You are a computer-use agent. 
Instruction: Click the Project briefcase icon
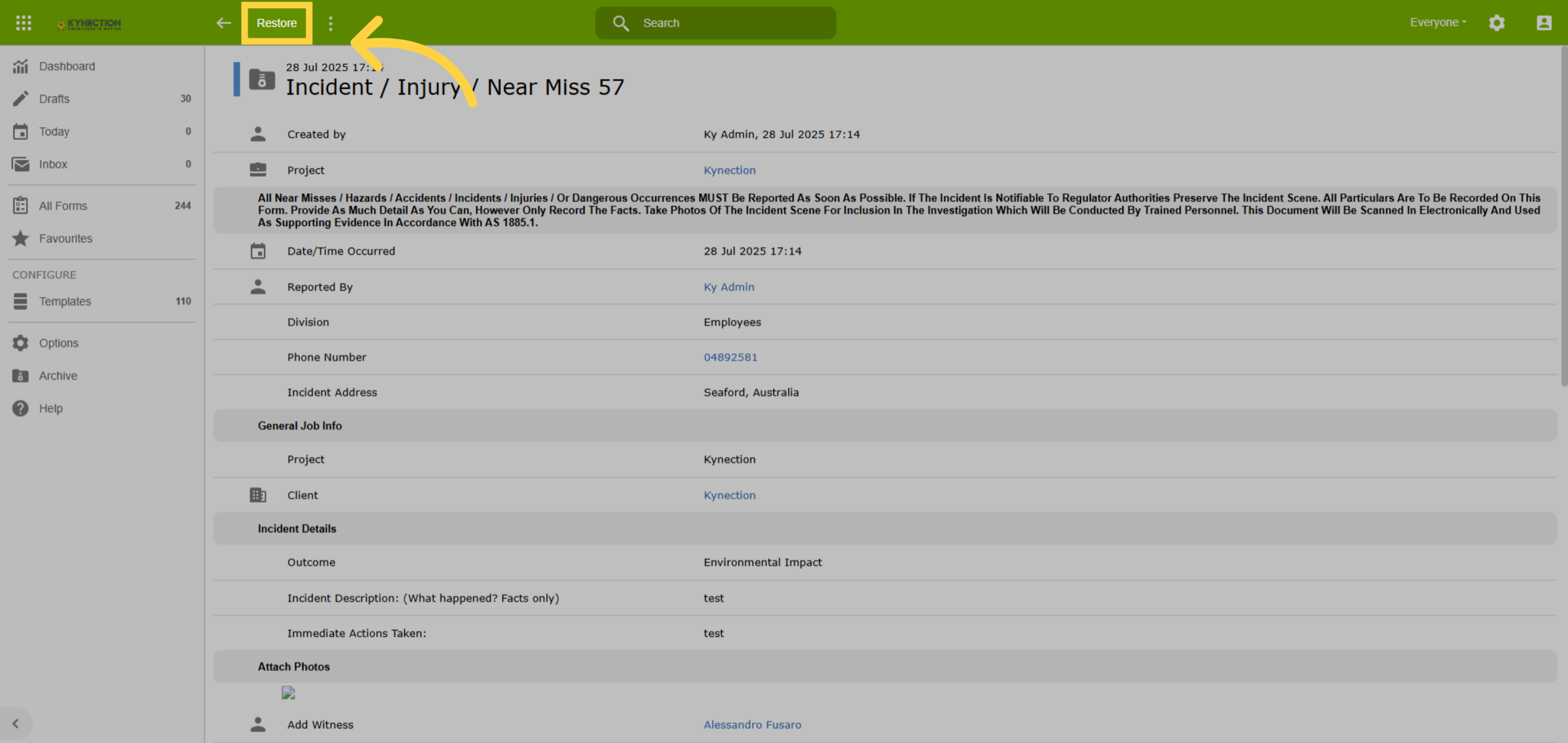coord(258,170)
